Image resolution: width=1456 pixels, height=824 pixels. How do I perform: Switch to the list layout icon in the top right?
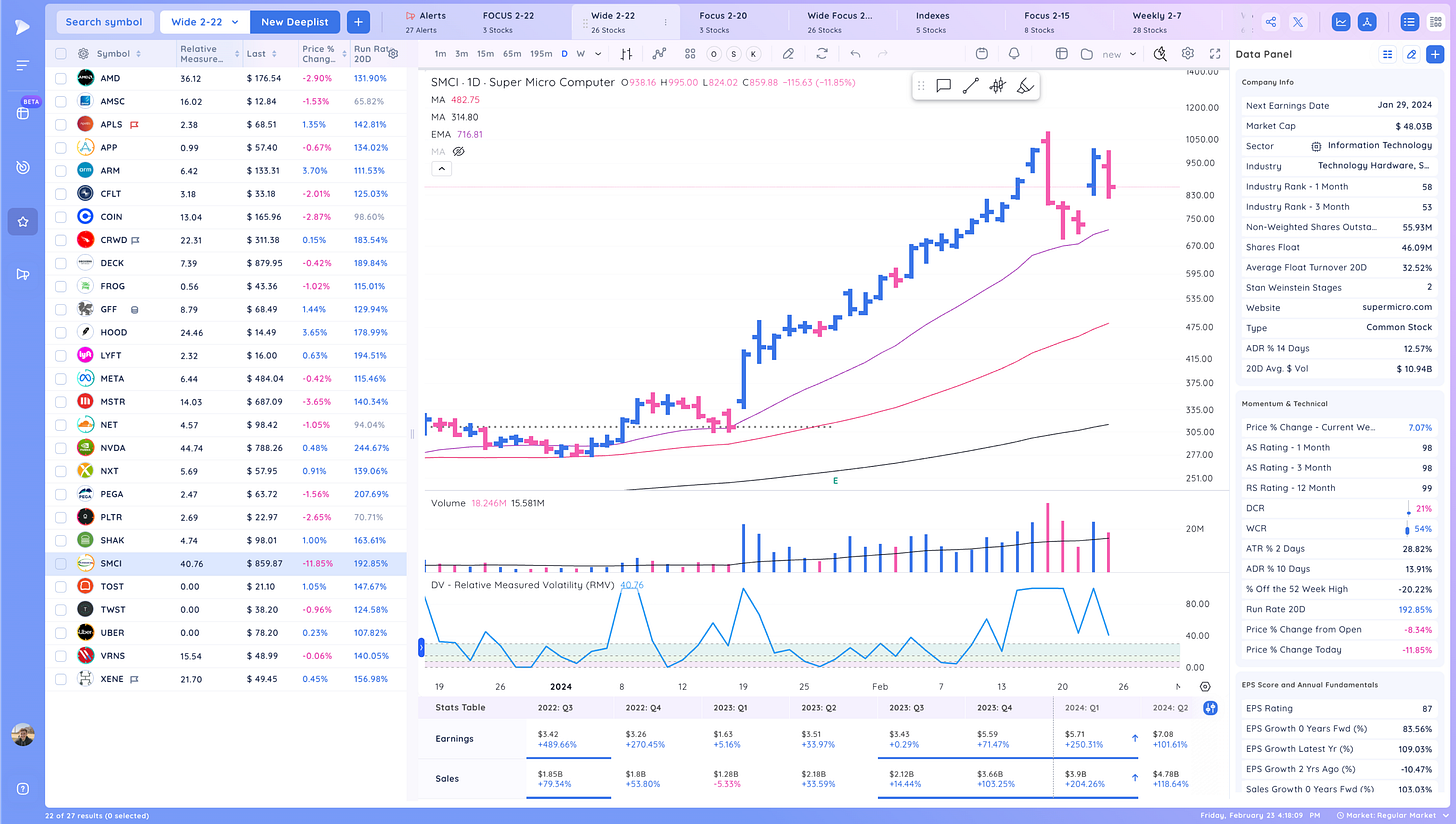1409,21
